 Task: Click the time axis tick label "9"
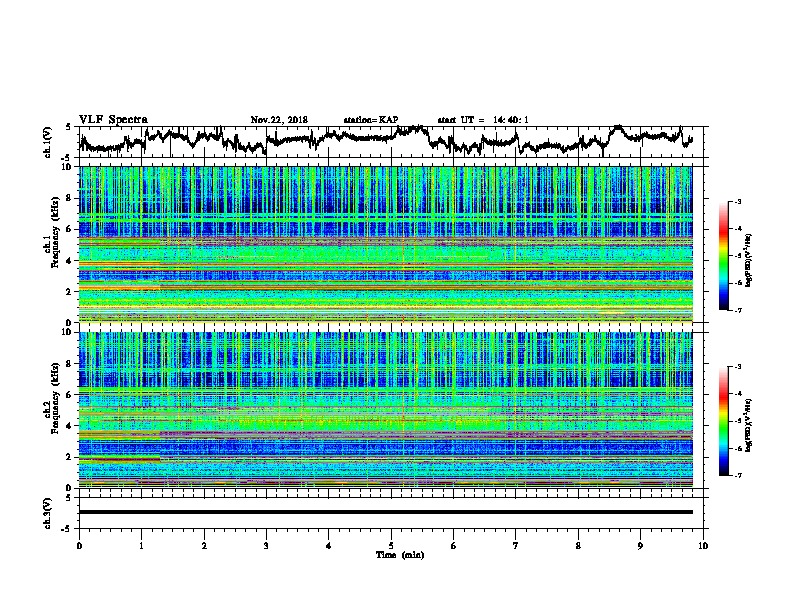point(640,546)
